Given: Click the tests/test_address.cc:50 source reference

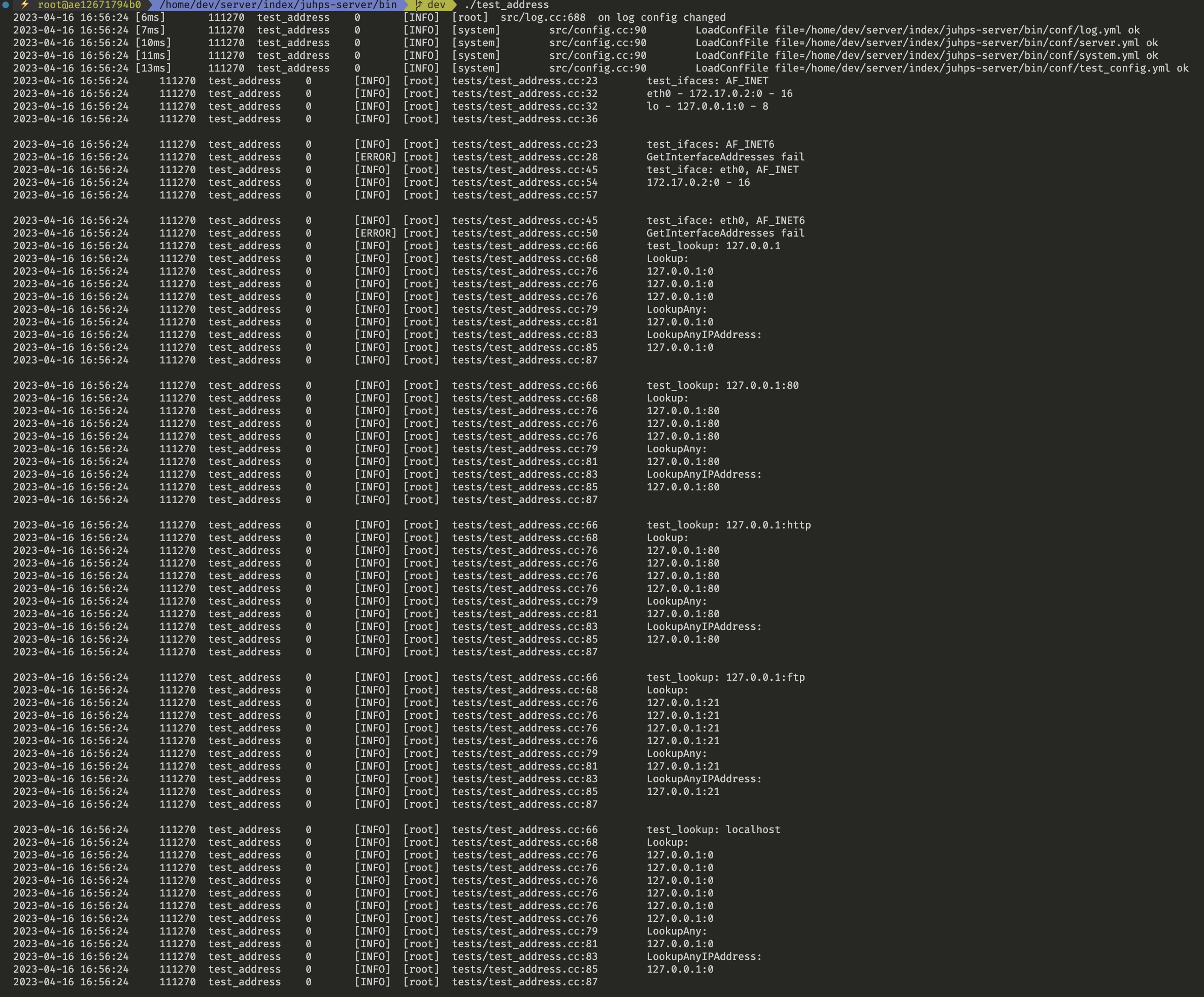Looking at the screenshot, I should tap(525, 234).
